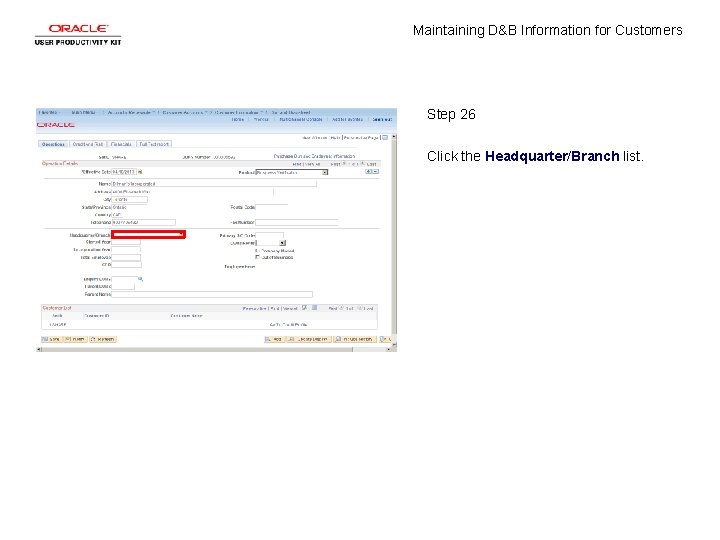Screen dimensions: 720x540
Task: Show previous row arrow in Operation Details header
Action: tap(344, 163)
